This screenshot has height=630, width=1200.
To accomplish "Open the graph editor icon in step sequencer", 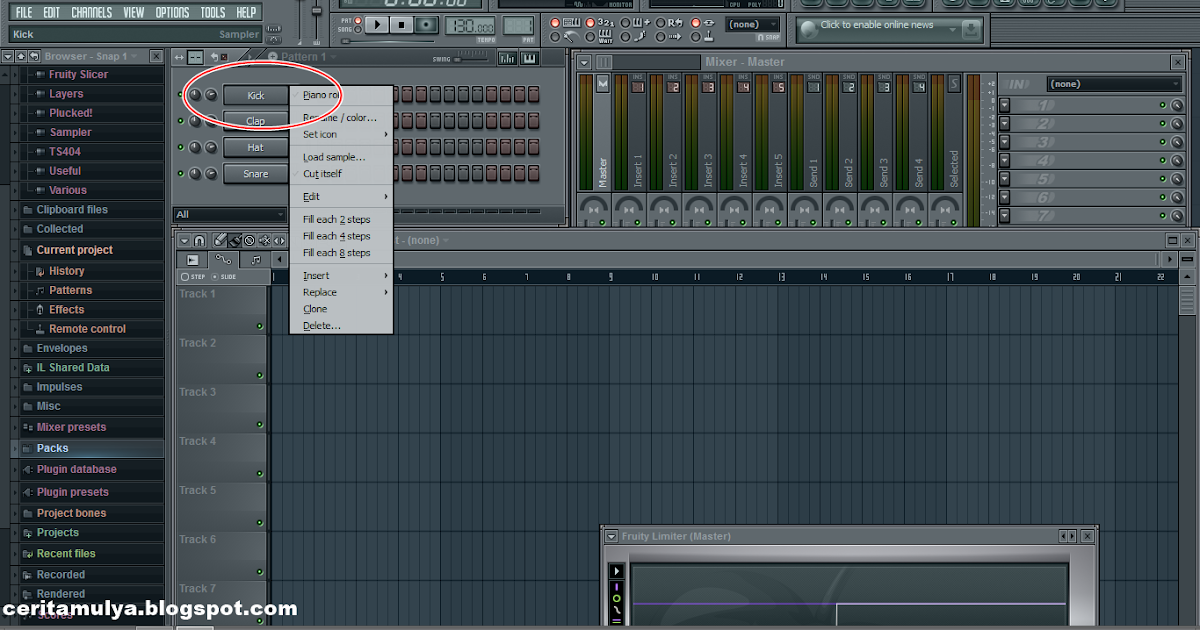I will [x=508, y=58].
